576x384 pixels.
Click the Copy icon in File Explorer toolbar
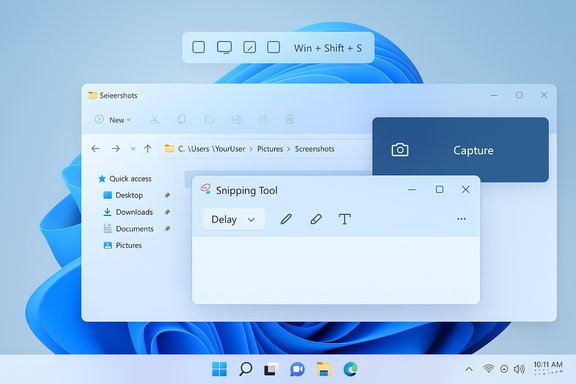pos(181,119)
